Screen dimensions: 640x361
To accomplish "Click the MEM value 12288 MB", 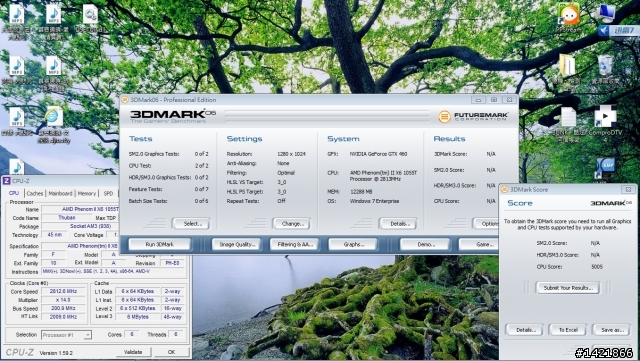I will point(361,192).
